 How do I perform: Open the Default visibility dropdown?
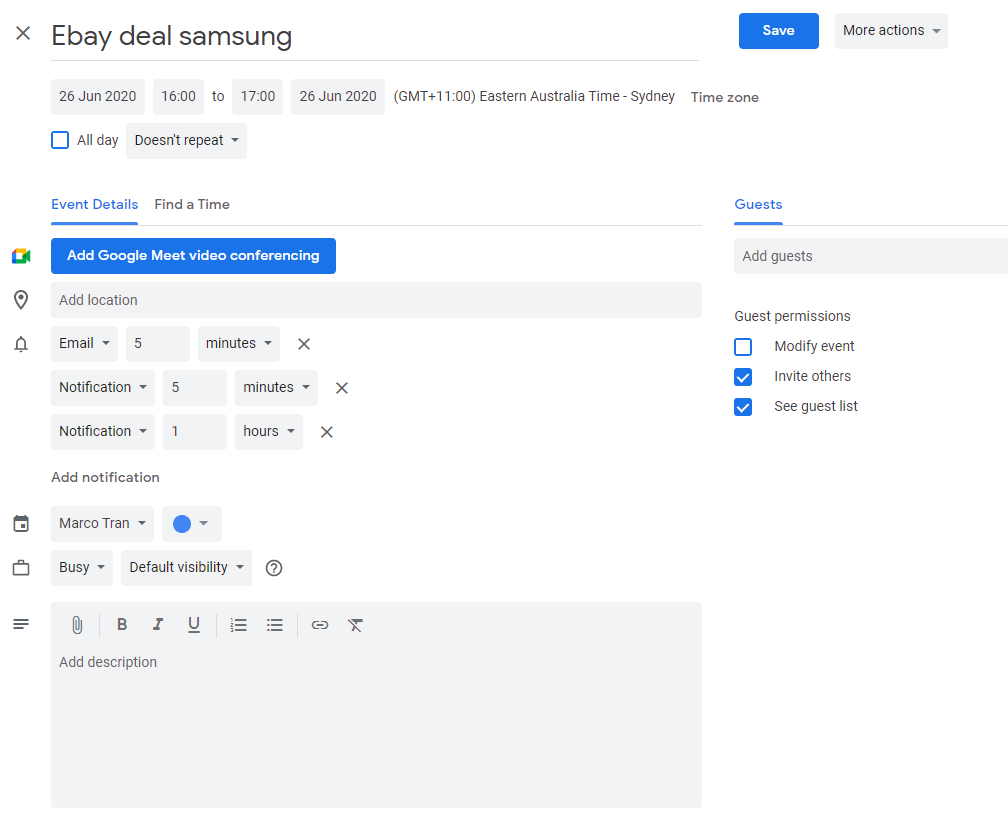[186, 568]
